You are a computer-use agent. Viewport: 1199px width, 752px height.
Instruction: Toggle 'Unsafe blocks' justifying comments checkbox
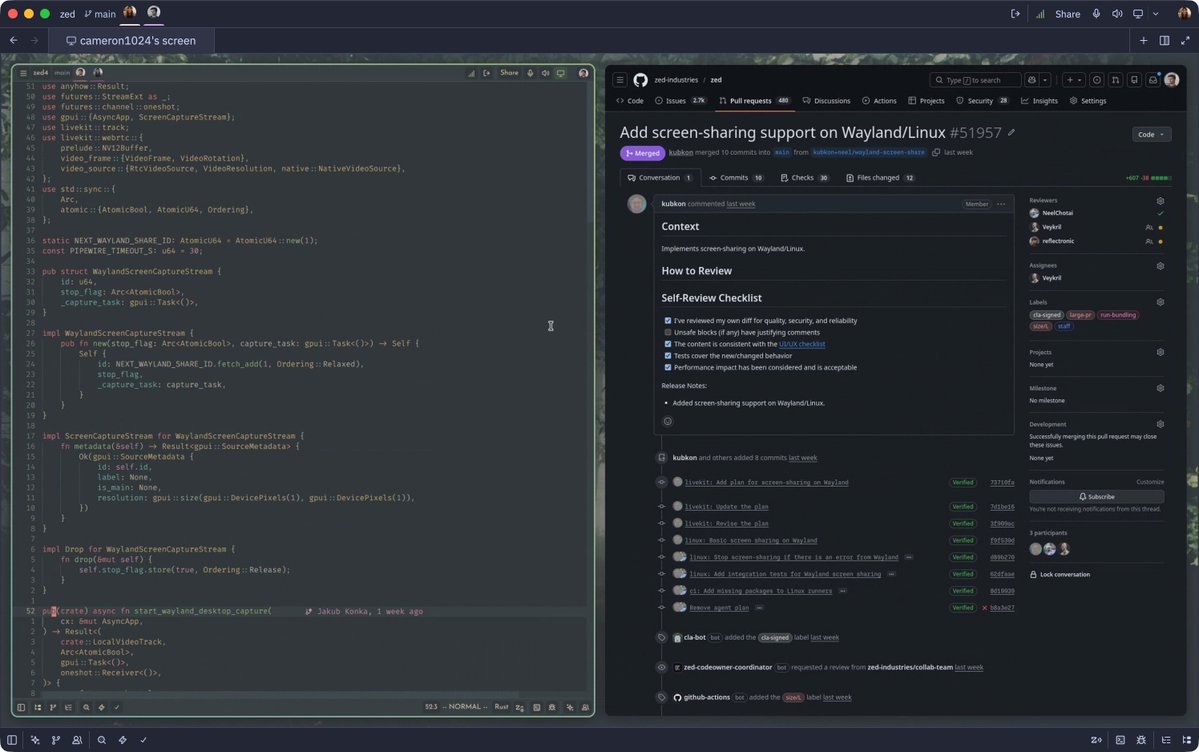(668, 333)
